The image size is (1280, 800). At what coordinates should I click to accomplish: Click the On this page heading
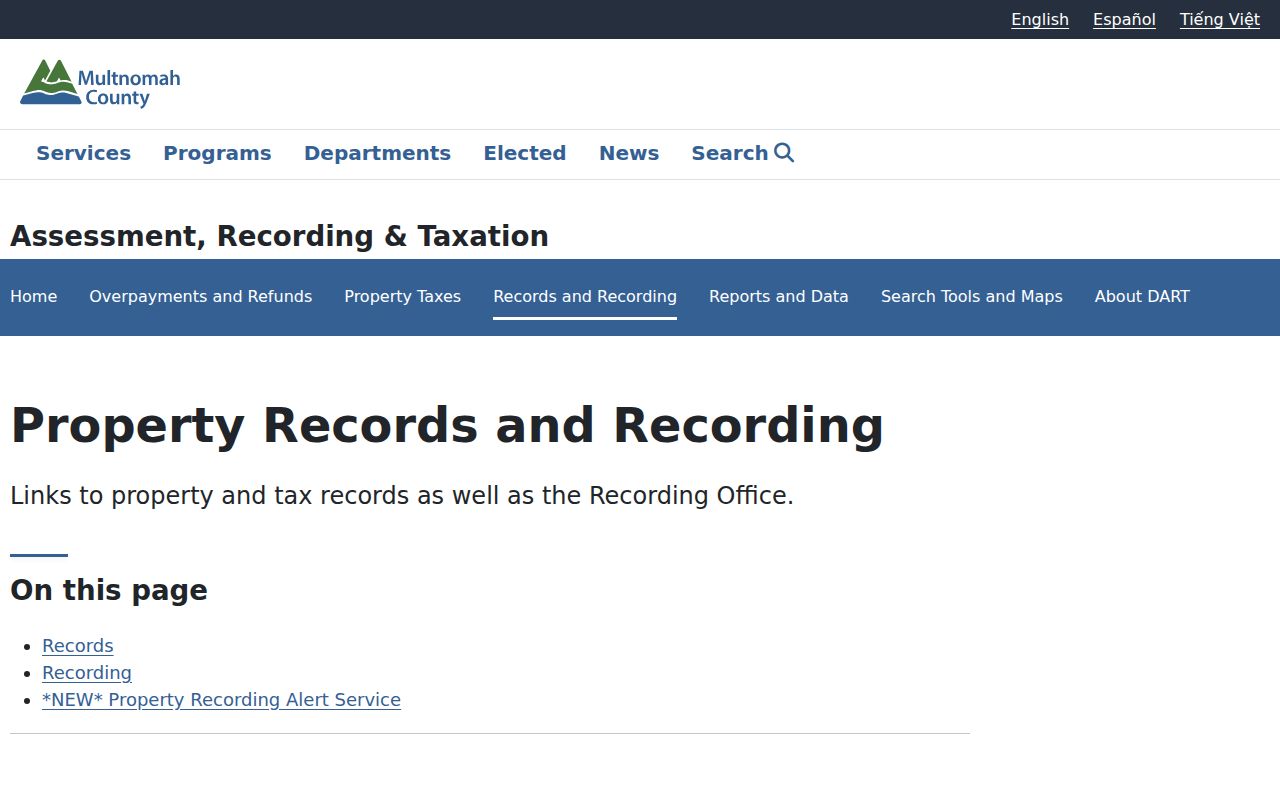pyautogui.click(x=109, y=590)
